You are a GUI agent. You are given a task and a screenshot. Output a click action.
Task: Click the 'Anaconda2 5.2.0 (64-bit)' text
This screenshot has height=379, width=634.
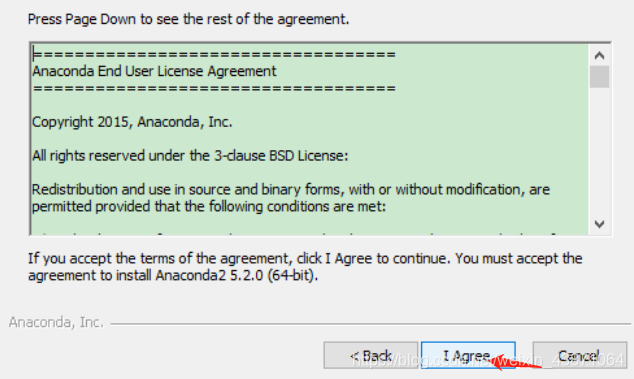click(236, 275)
